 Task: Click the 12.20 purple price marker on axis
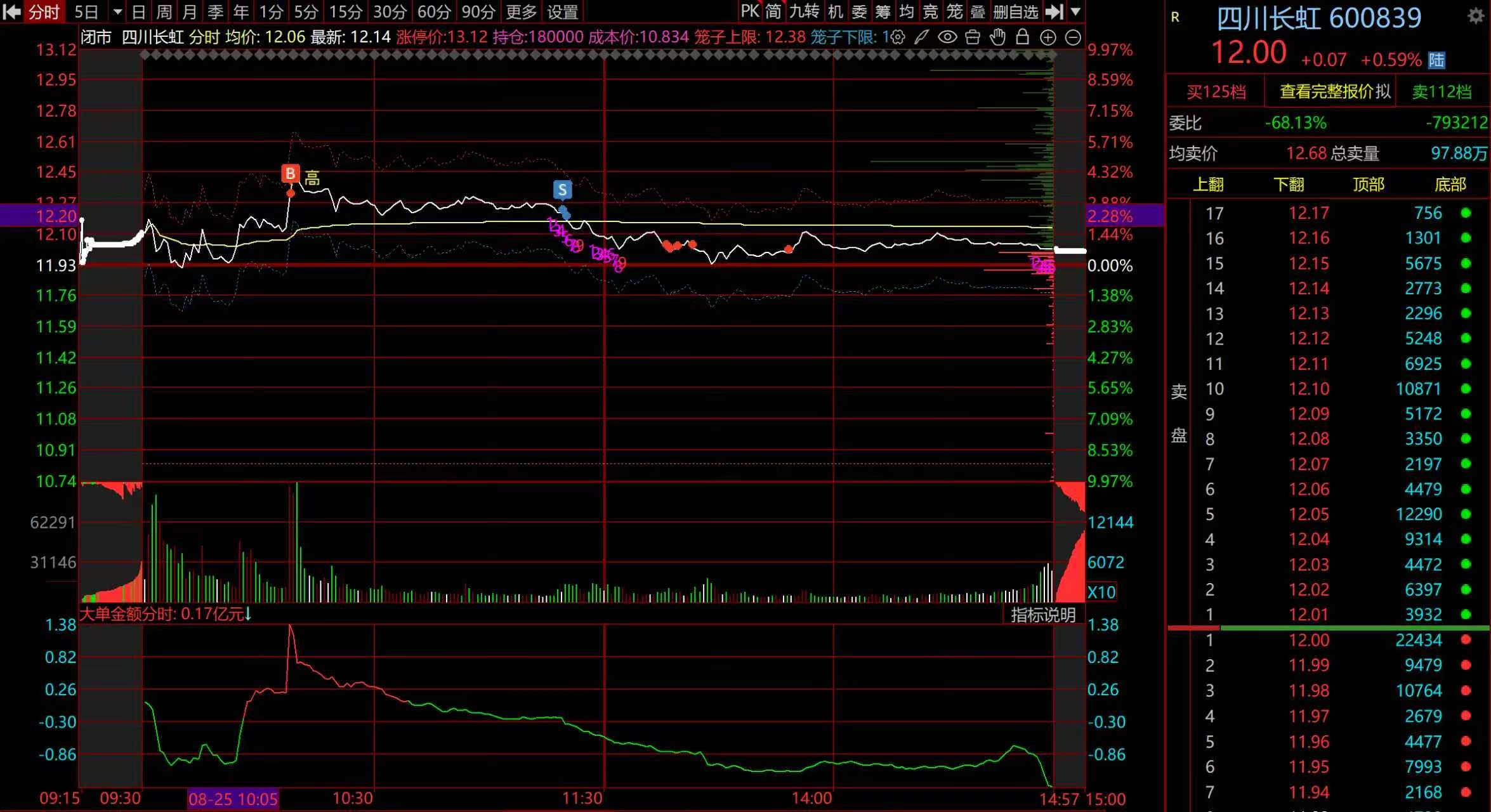(39, 216)
